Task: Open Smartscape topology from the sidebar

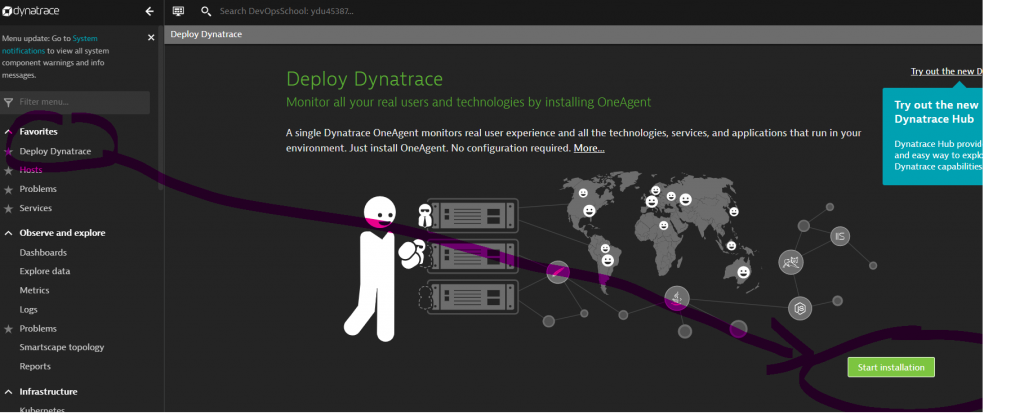Action: 62,347
